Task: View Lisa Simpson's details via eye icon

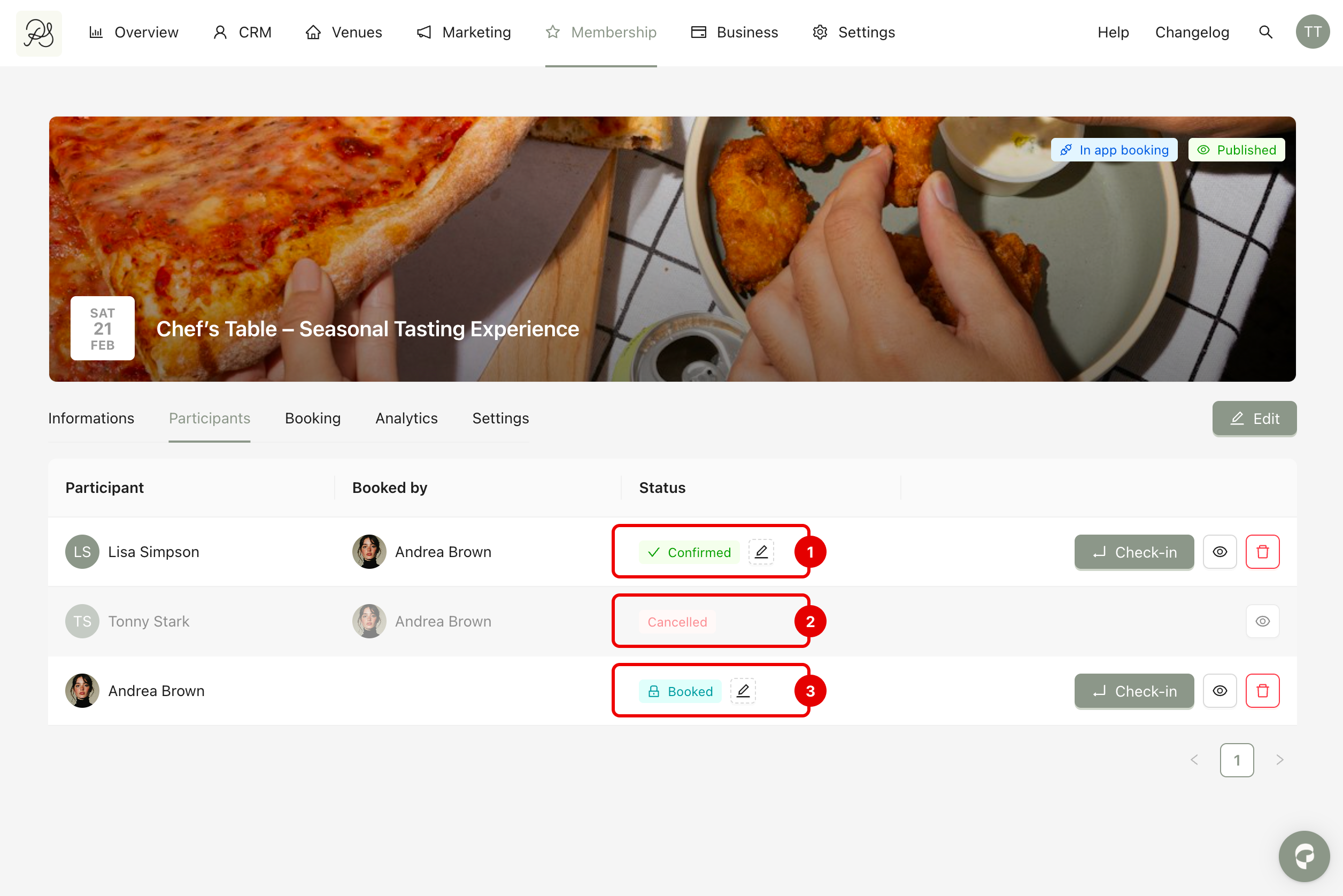Action: (1219, 552)
